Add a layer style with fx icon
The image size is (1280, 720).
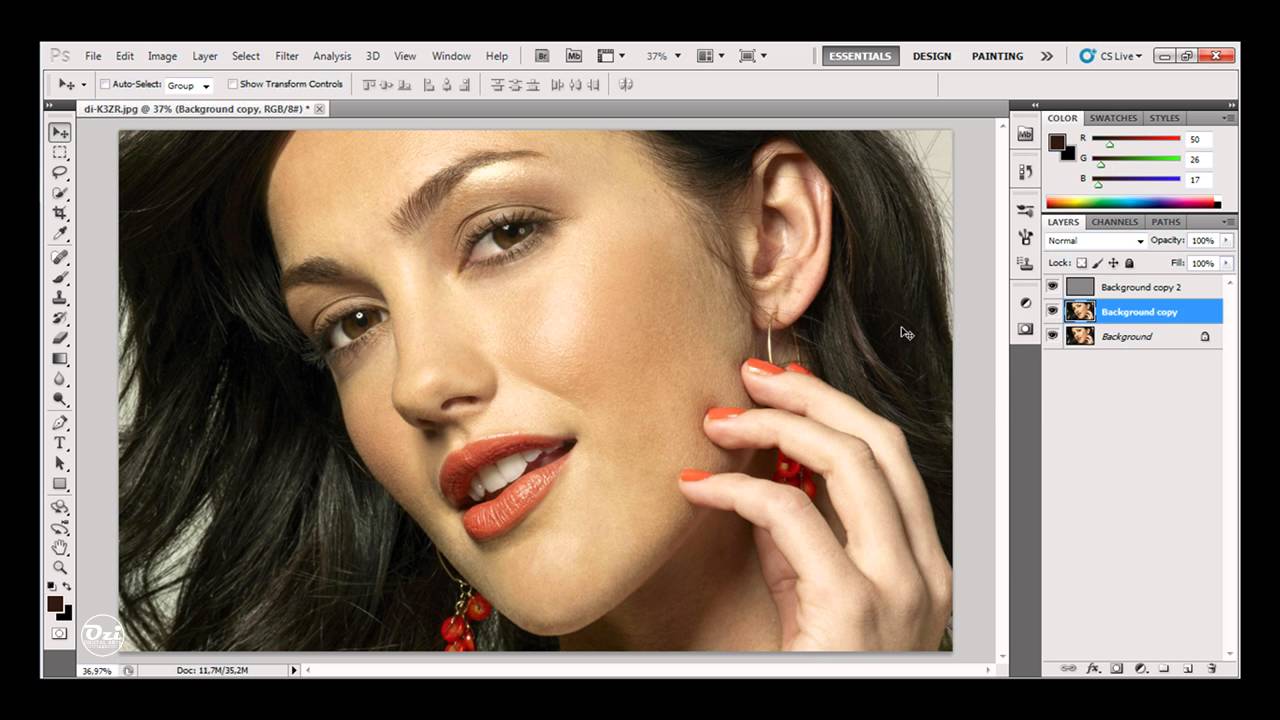1093,668
